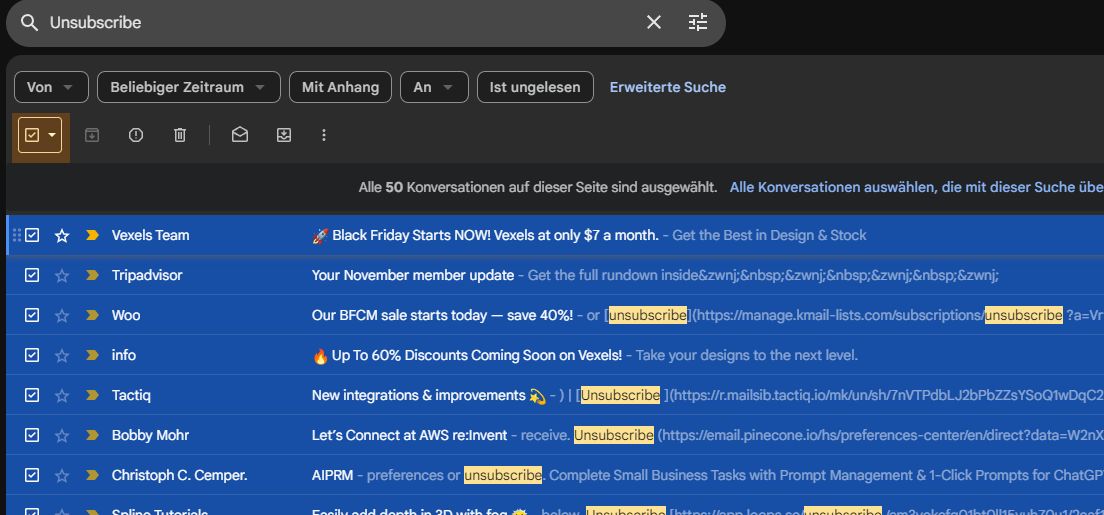The width and height of the screenshot is (1104, 515).
Task: Click sender name Tripadvisor
Action: click(x=147, y=275)
